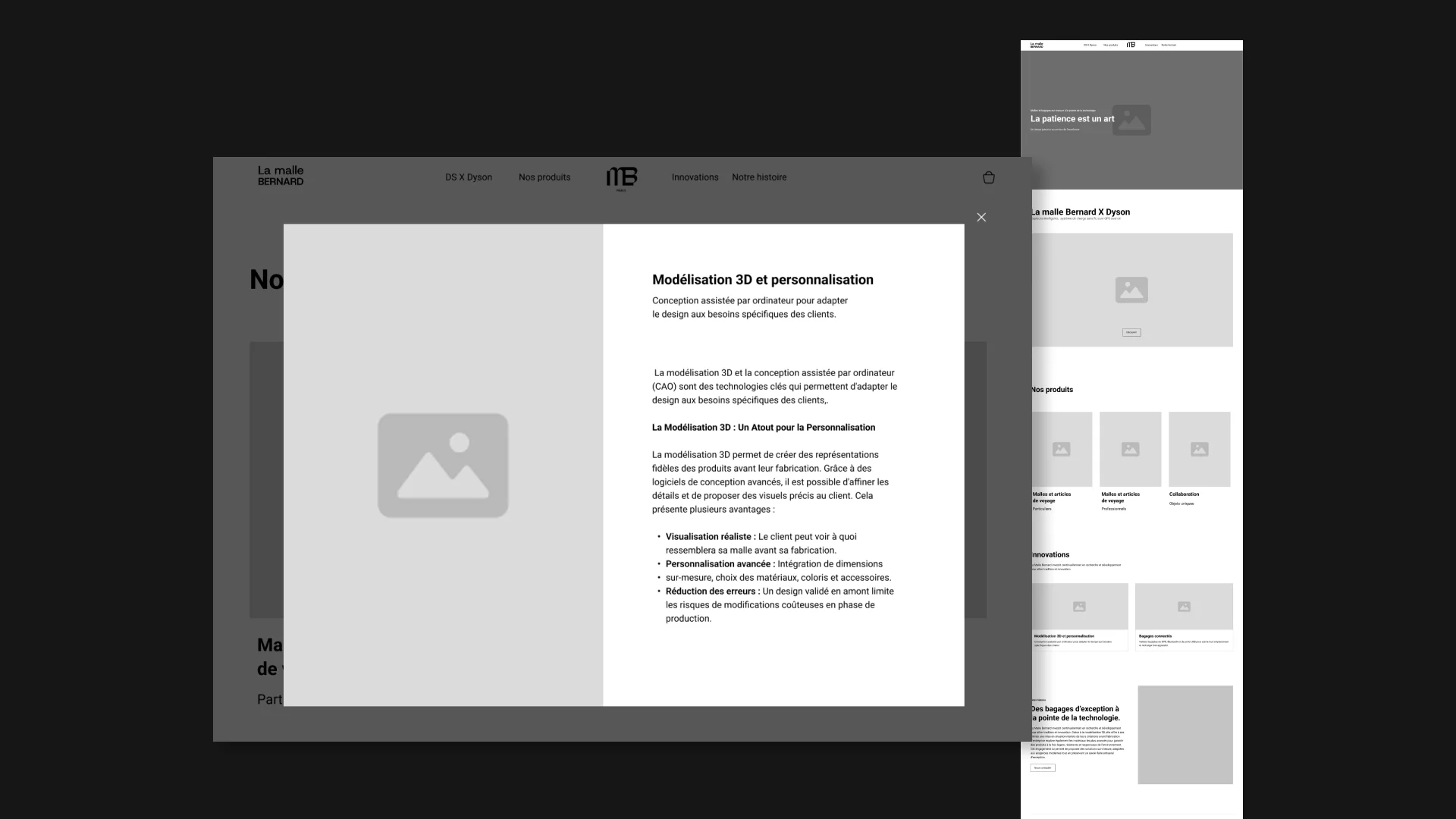Viewport: 1456px width, 819px height.
Task: Select 'Innovations' from the top menu
Action: [x=694, y=177]
